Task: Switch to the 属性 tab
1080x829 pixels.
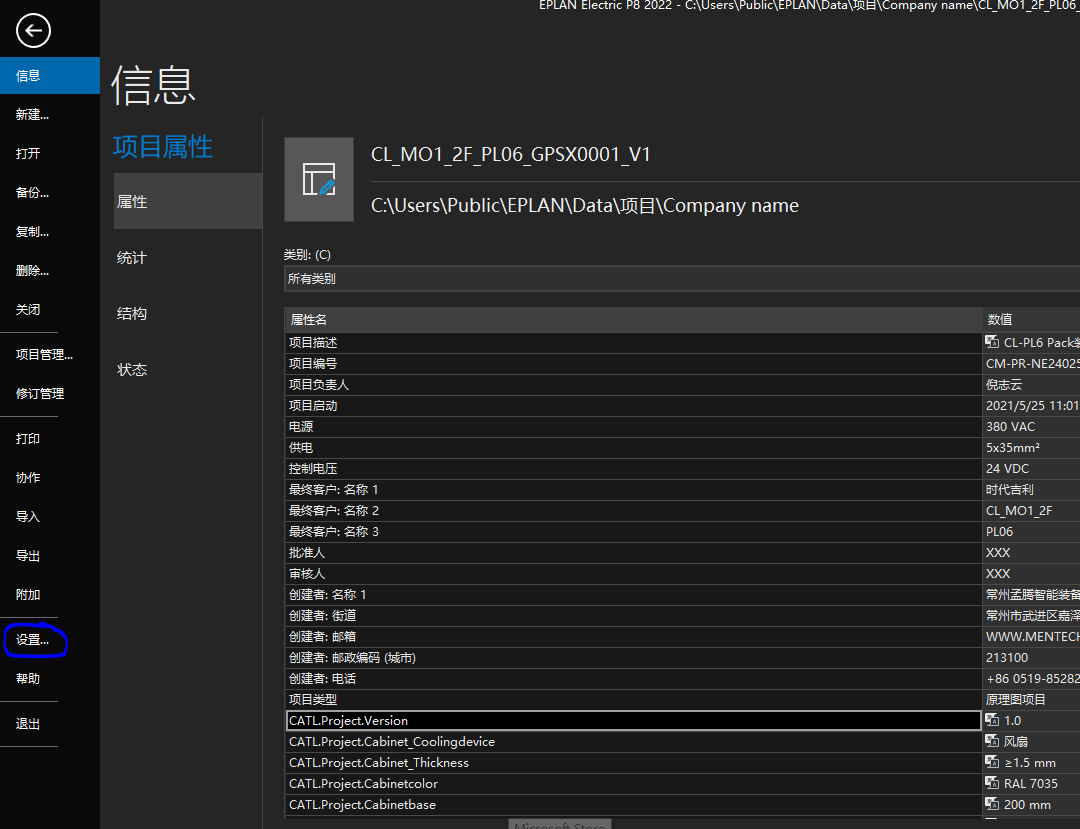Action: tap(188, 202)
